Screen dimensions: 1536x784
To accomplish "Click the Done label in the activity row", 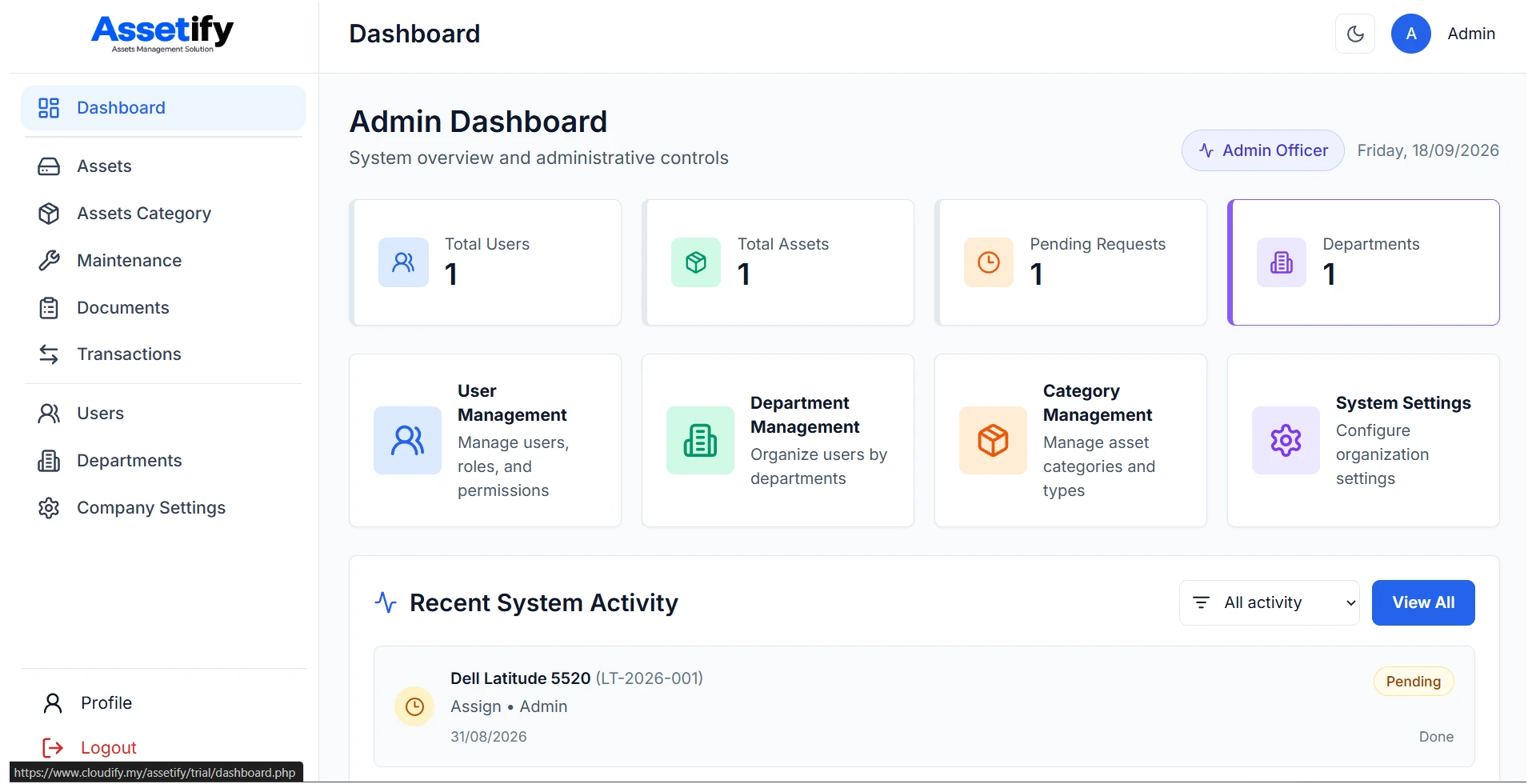I will (x=1436, y=737).
